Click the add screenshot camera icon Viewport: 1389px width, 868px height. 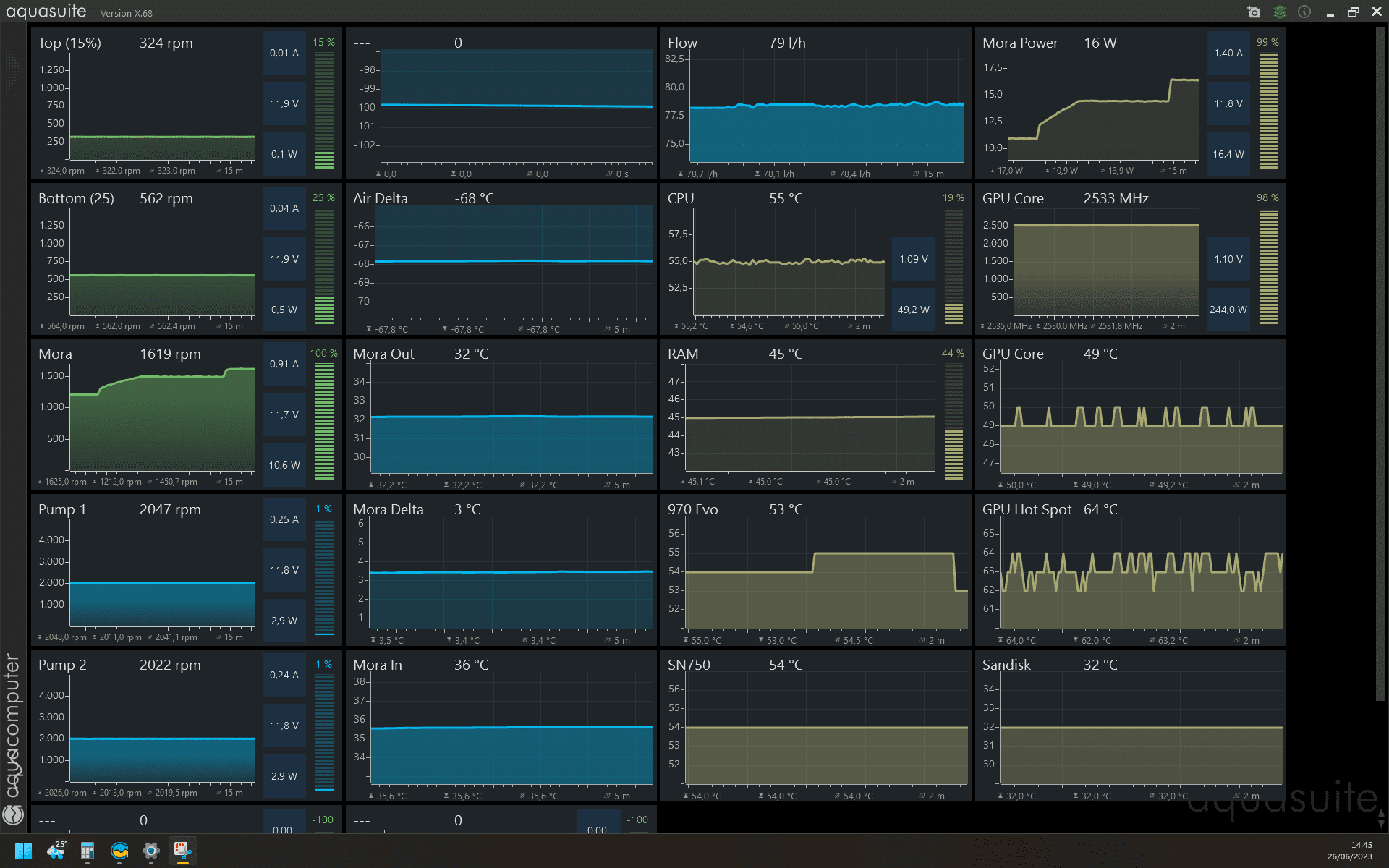tap(1254, 12)
